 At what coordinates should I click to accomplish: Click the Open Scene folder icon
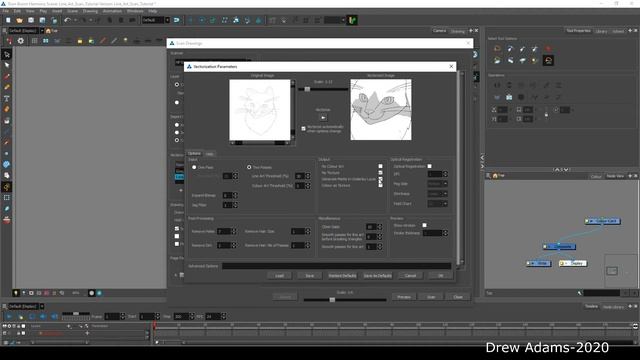(x=19, y=20)
